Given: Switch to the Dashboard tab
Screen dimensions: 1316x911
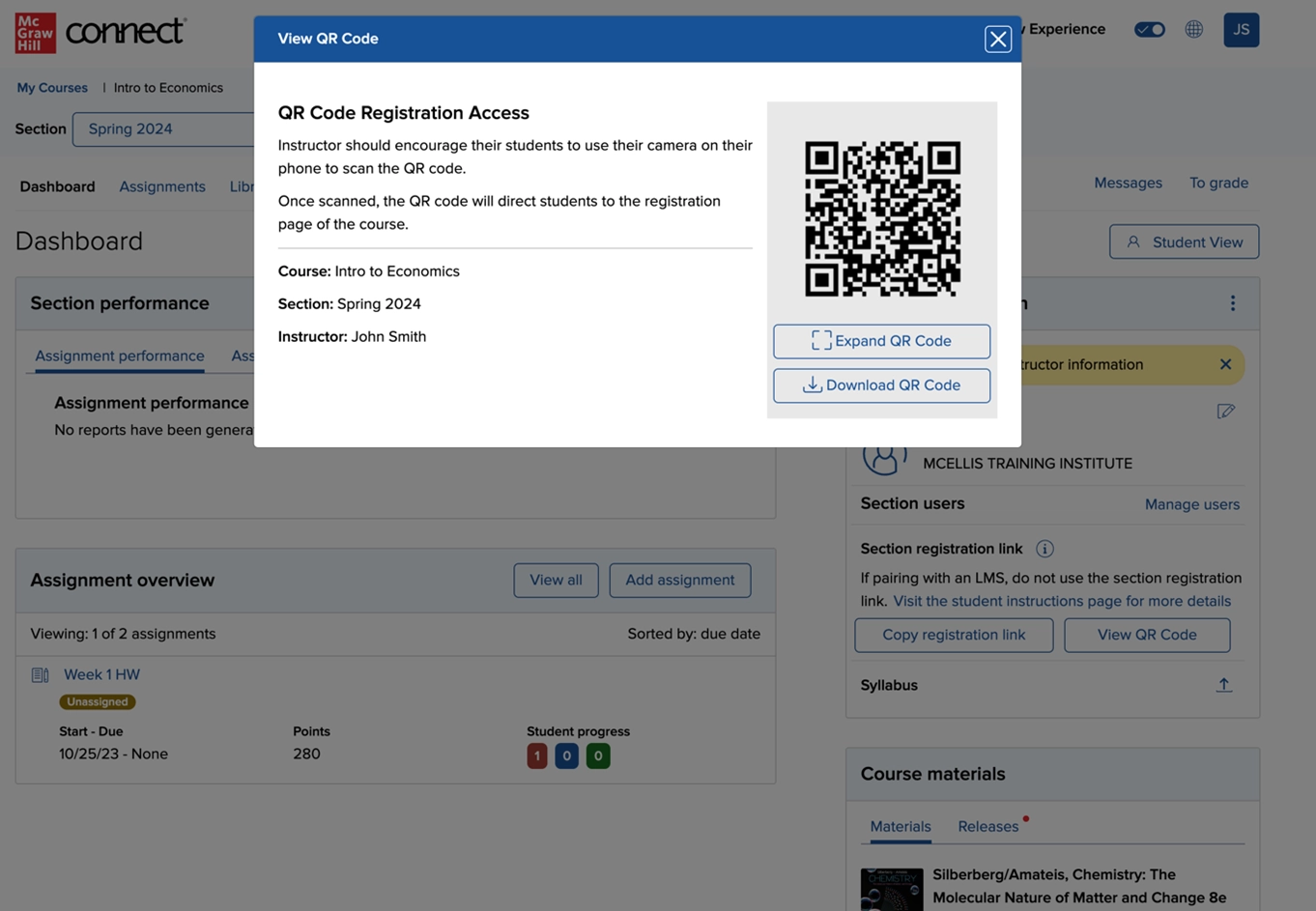Looking at the screenshot, I should point(58,186).
